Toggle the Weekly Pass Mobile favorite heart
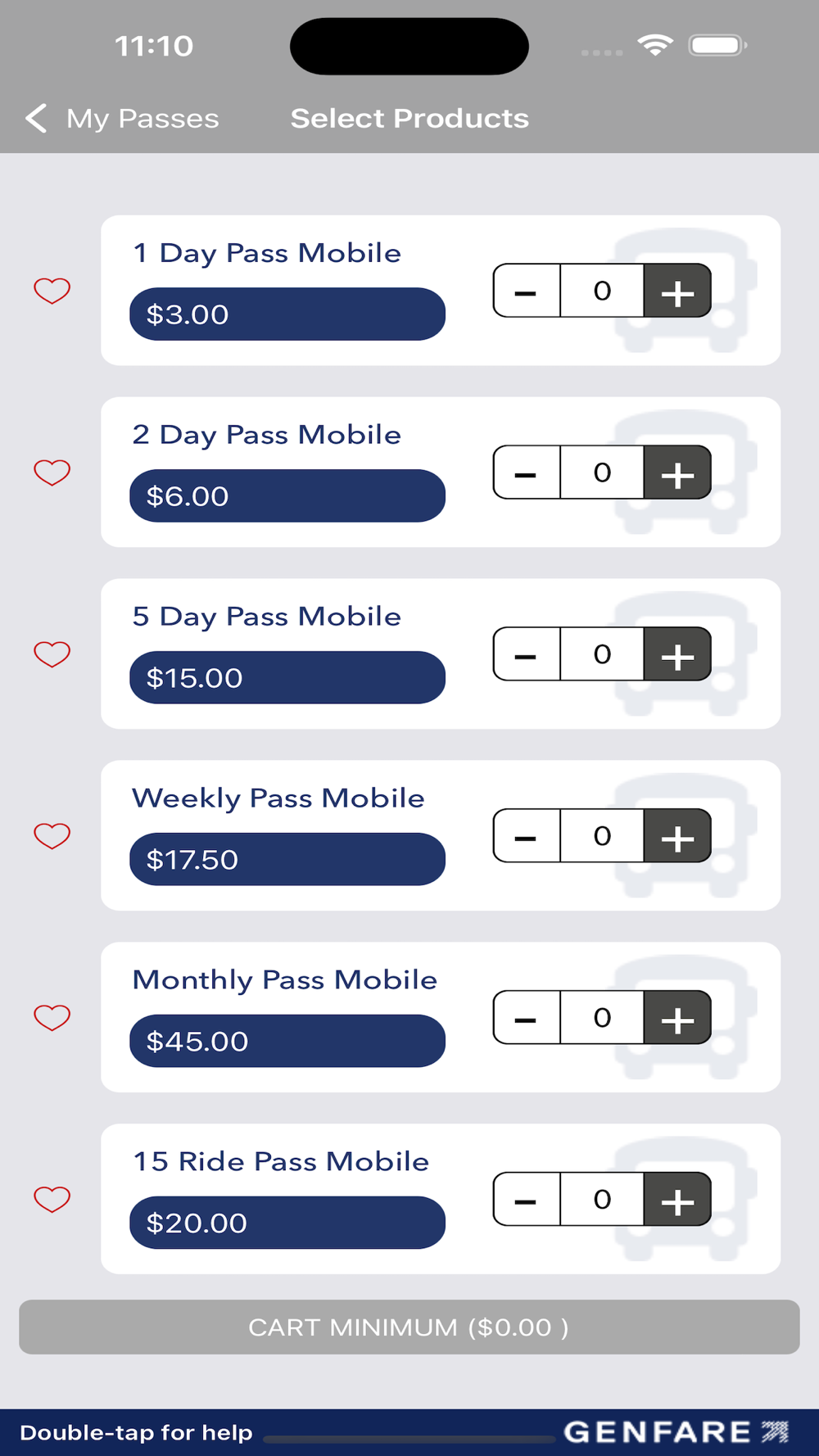This screenshot has width=819, height=1456. pyautogui.click(x=52, y=836)
